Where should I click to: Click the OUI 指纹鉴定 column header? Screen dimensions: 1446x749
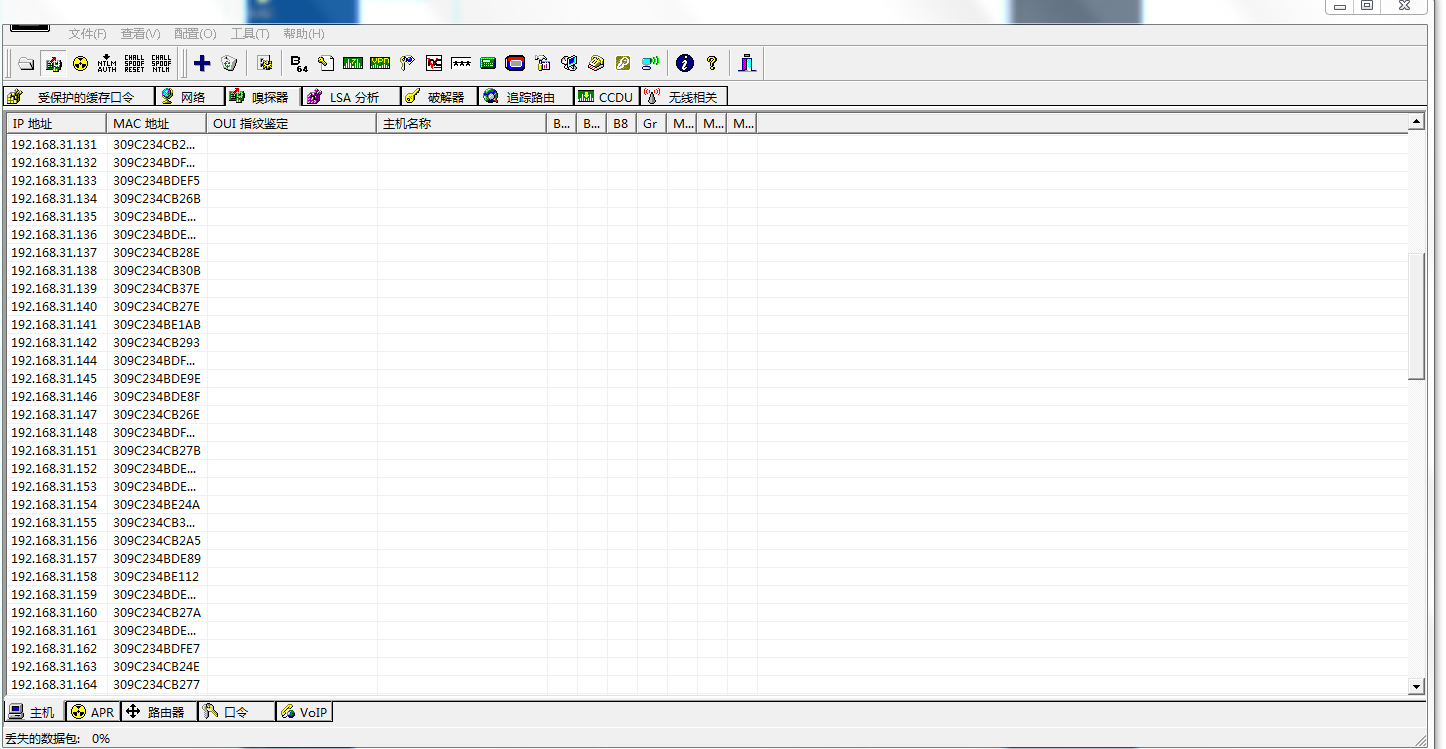(x=291, y=124)
